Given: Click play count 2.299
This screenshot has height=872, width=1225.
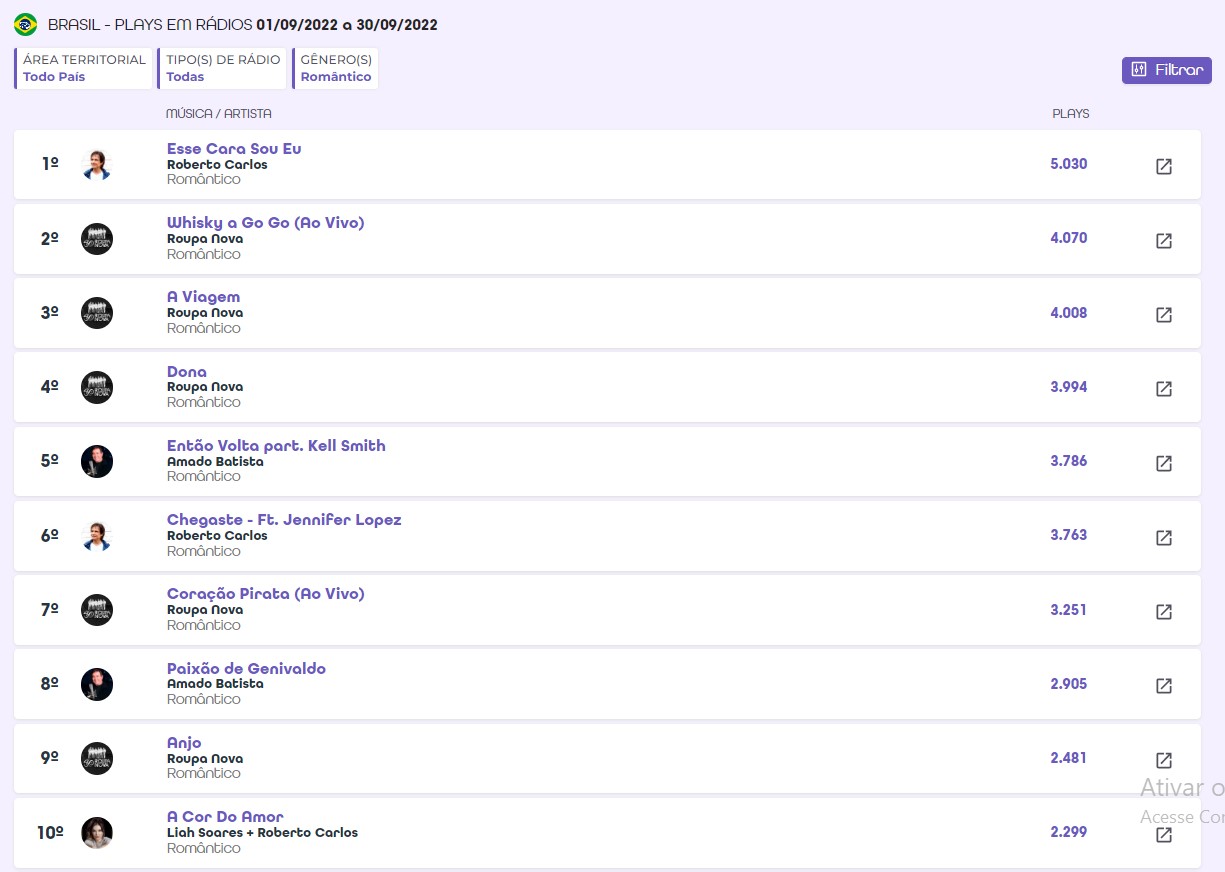Looking at the screenshot, I should click(1068, 832).
